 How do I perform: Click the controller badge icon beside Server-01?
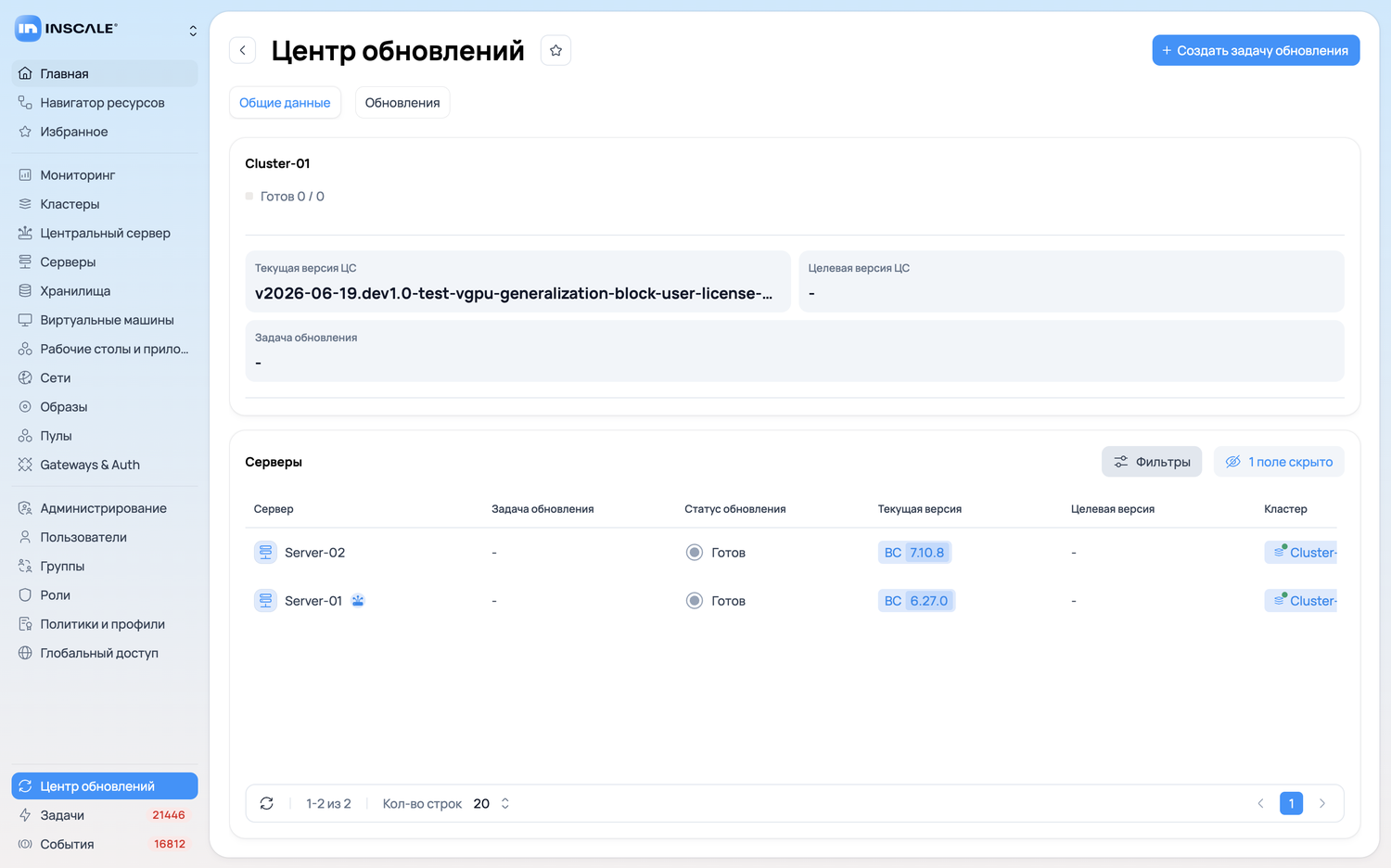[358, 601]
